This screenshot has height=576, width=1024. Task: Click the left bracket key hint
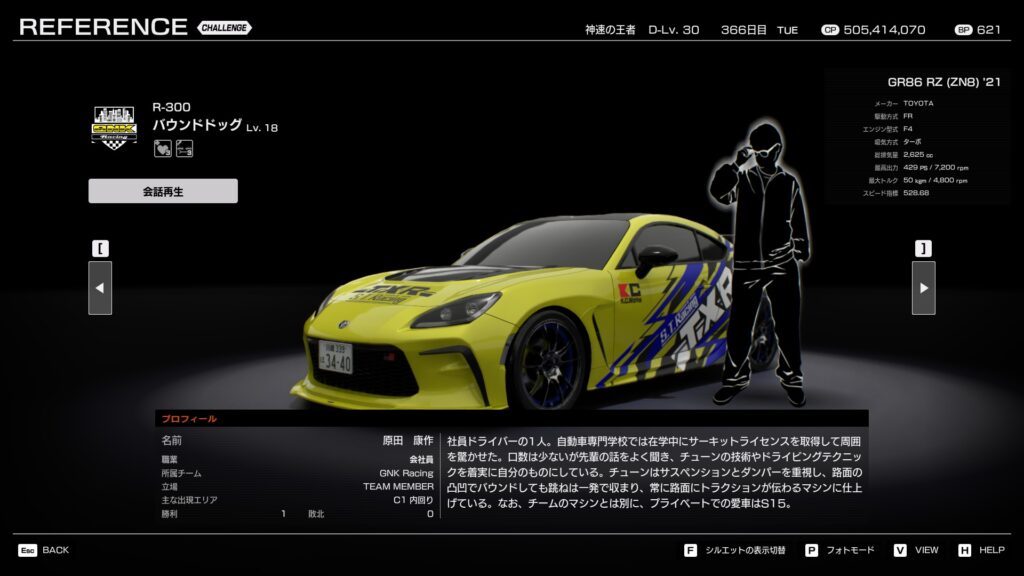tap(100, 248)
